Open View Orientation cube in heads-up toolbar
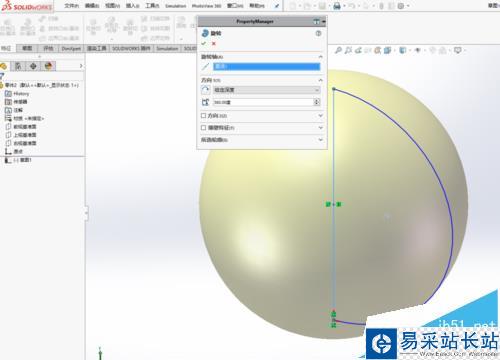The width and height of the screenshot is (500, 360). tap(387, 50)
